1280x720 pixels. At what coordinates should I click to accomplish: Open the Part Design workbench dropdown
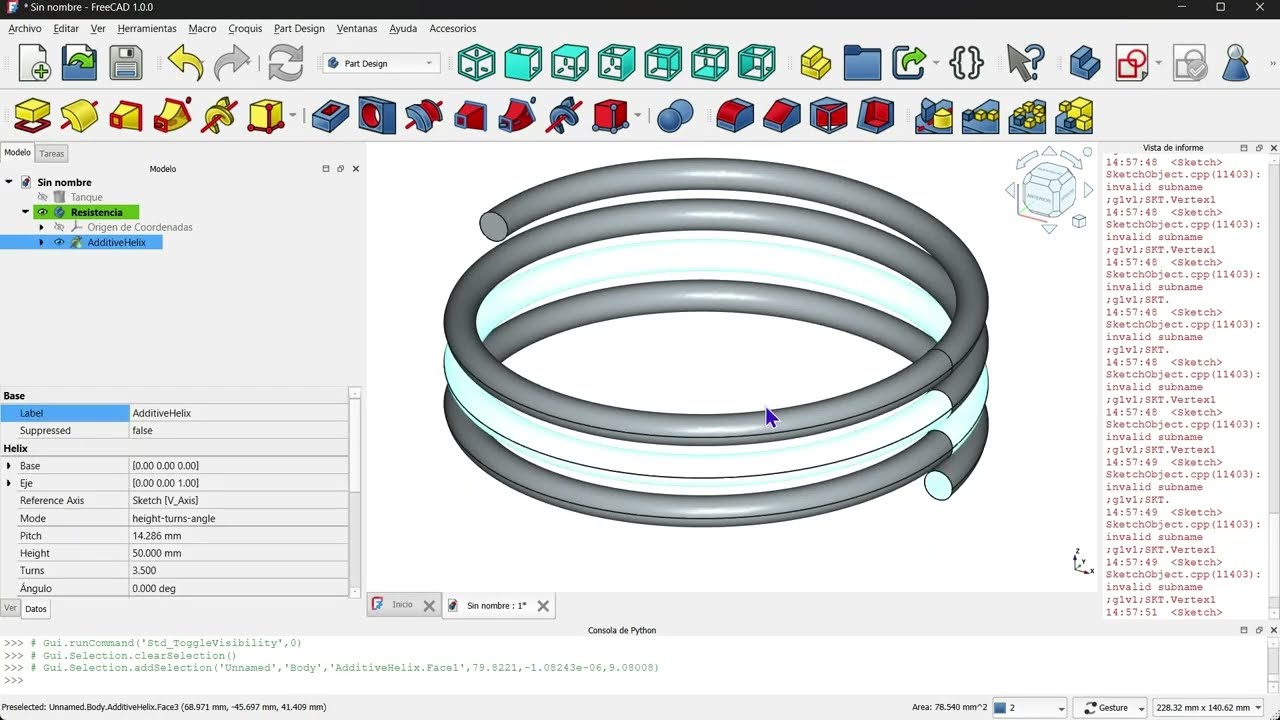[x=381, y=63]
